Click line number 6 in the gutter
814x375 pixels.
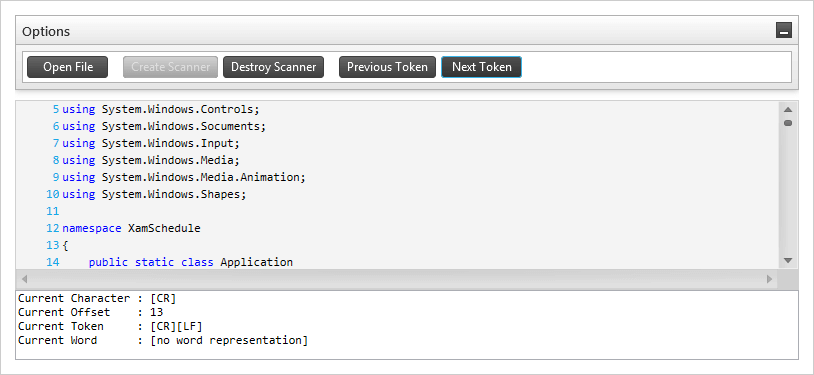(x=56, y=126)
